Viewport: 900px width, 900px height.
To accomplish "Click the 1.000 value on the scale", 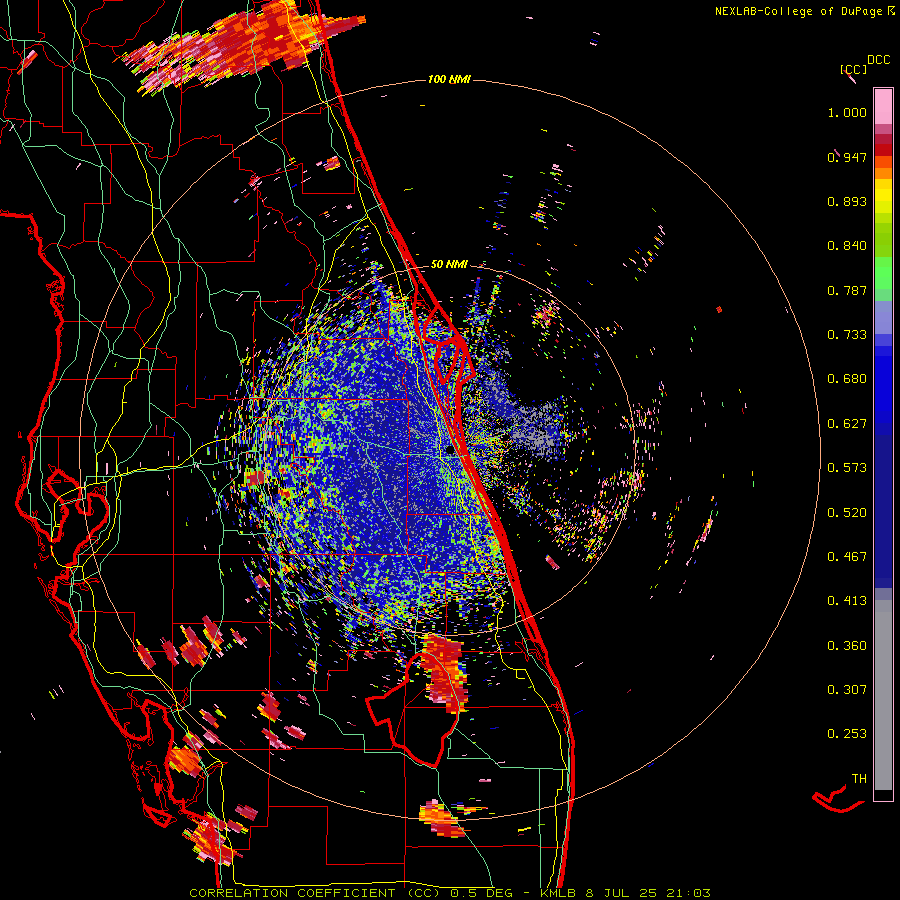I will click(x=847, y=112).
